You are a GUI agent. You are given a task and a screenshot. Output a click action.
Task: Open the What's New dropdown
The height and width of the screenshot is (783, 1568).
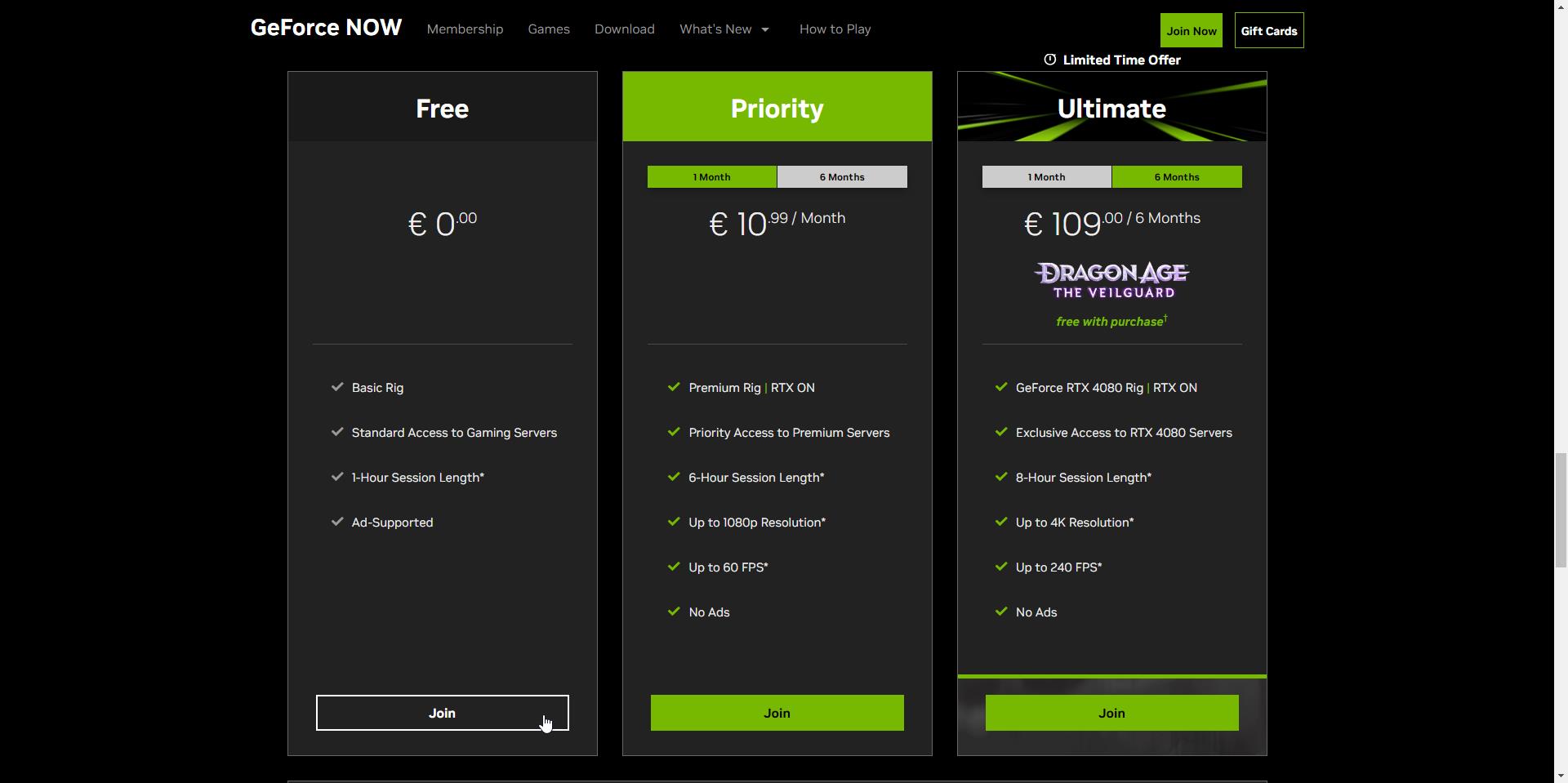724,29
